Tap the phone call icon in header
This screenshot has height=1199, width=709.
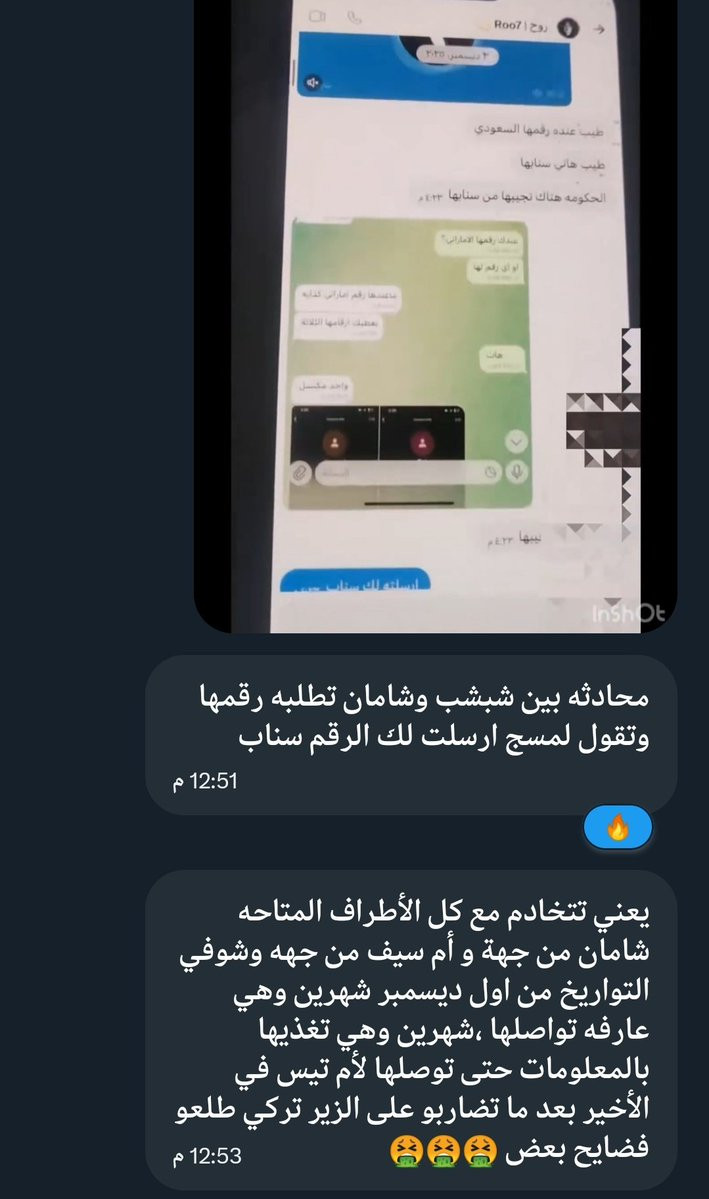[x=354, y=18]
